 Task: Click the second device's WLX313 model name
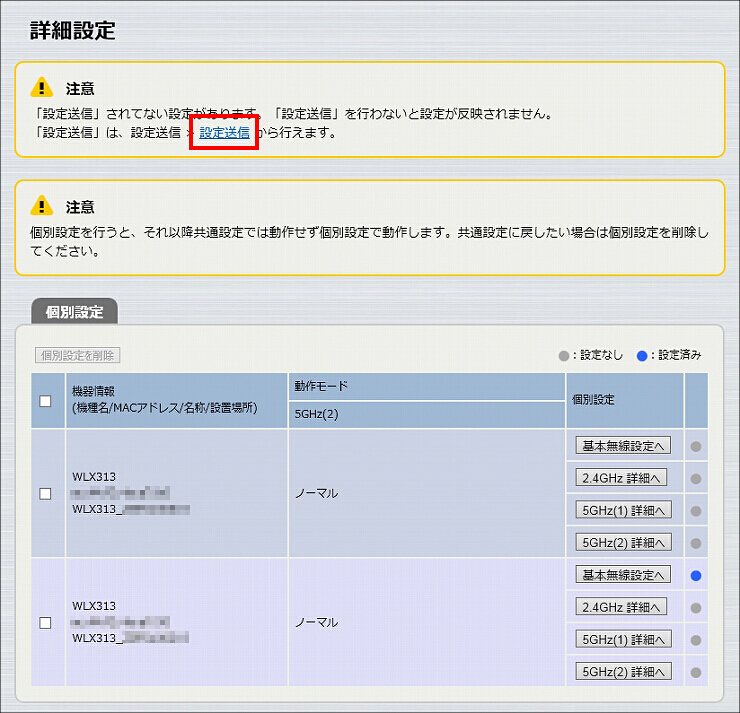tap(94, 605)
